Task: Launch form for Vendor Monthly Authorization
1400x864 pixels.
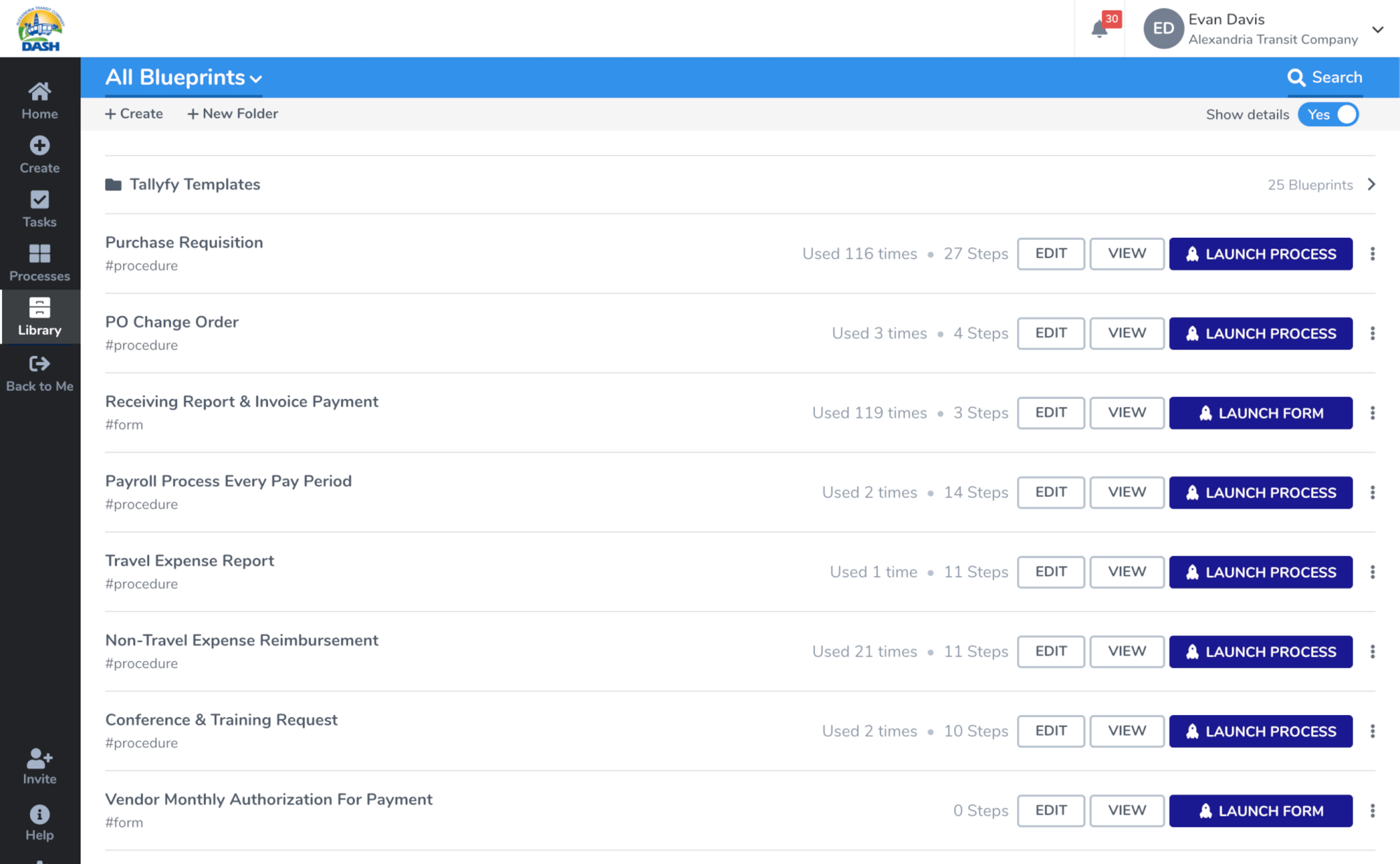Action: pyautogui.click(x=1261, y=811)
